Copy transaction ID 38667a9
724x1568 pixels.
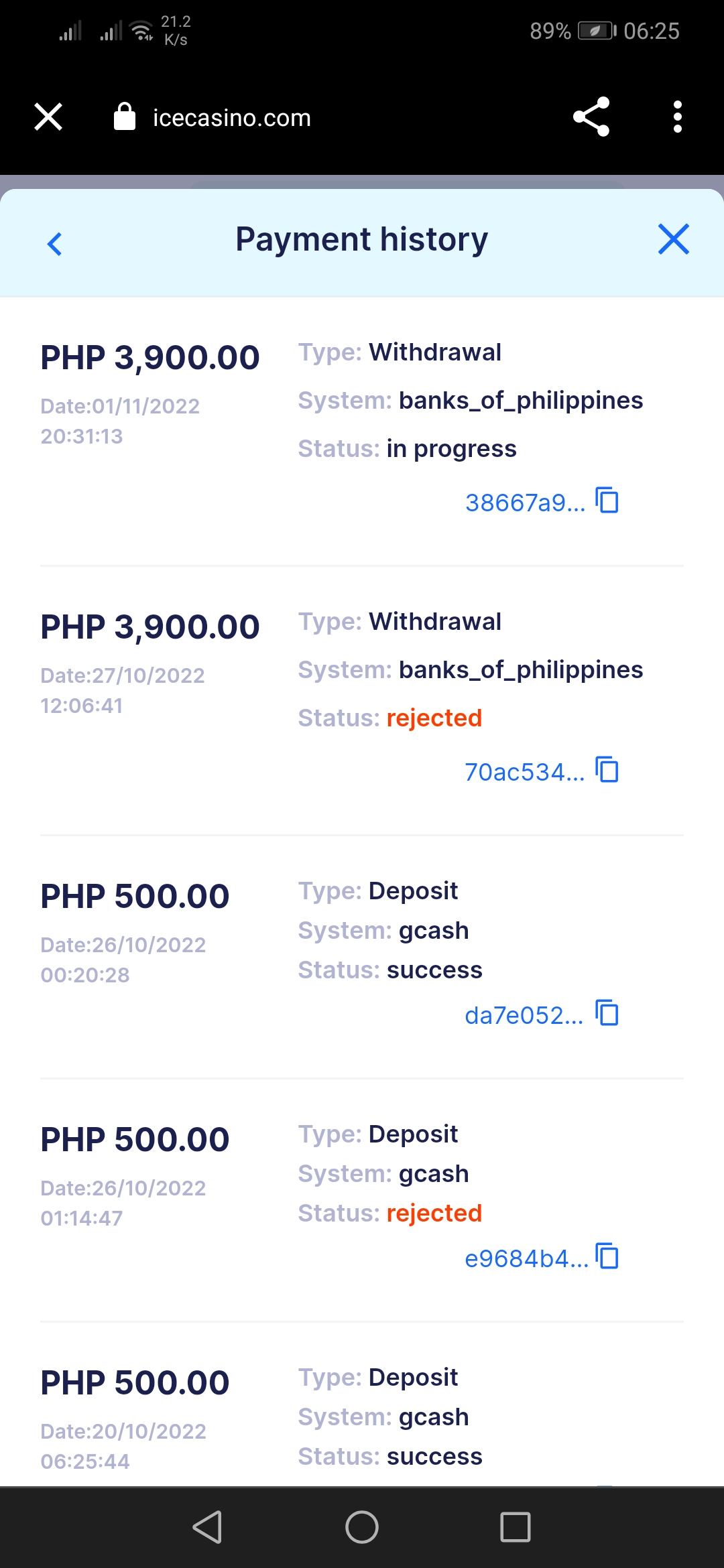[x=607, y=501]
